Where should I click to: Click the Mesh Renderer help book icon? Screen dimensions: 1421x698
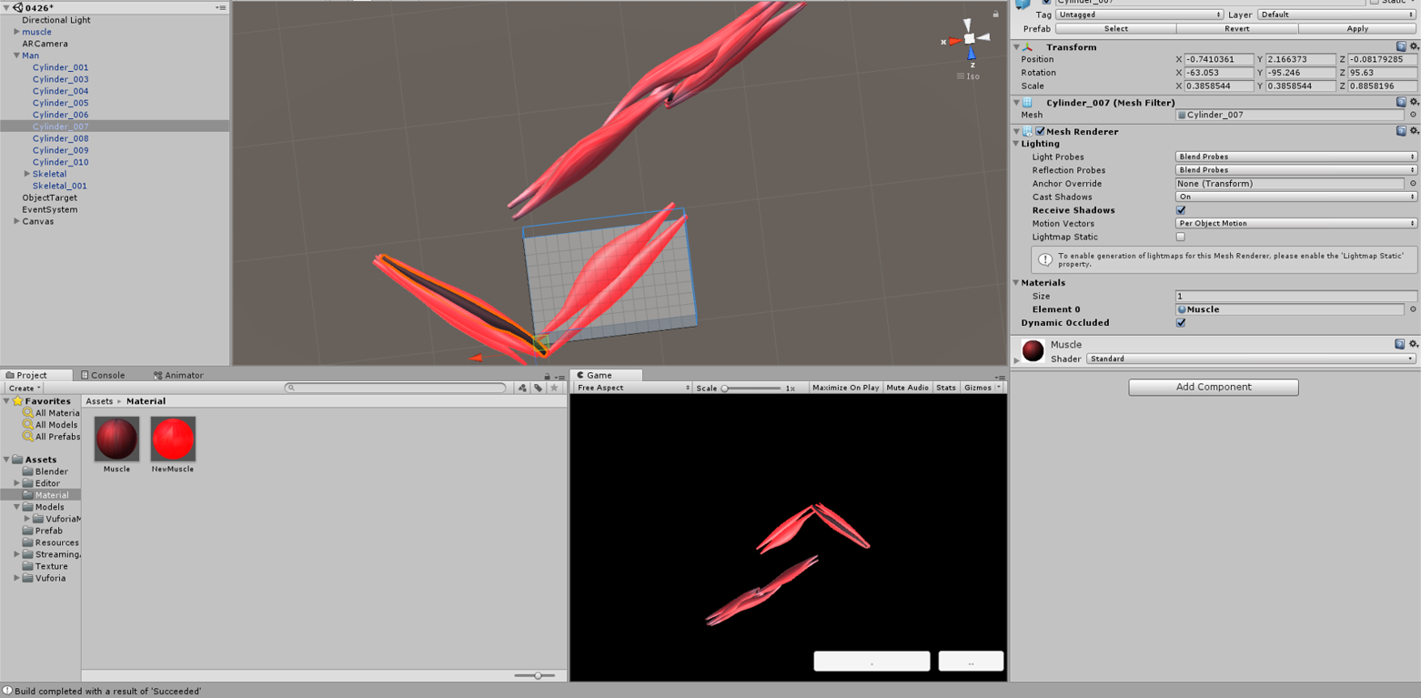coord(1403,131)
